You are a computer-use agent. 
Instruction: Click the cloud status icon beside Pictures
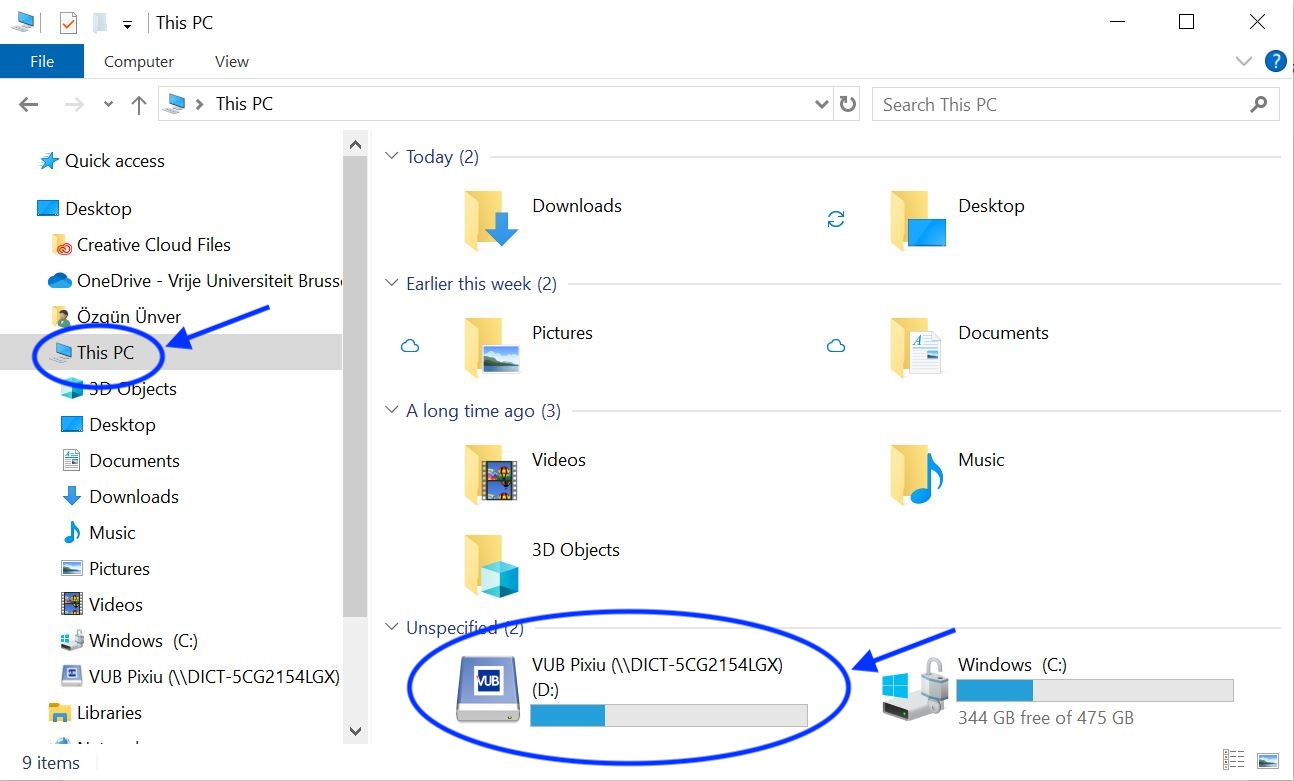click(410, 346)
